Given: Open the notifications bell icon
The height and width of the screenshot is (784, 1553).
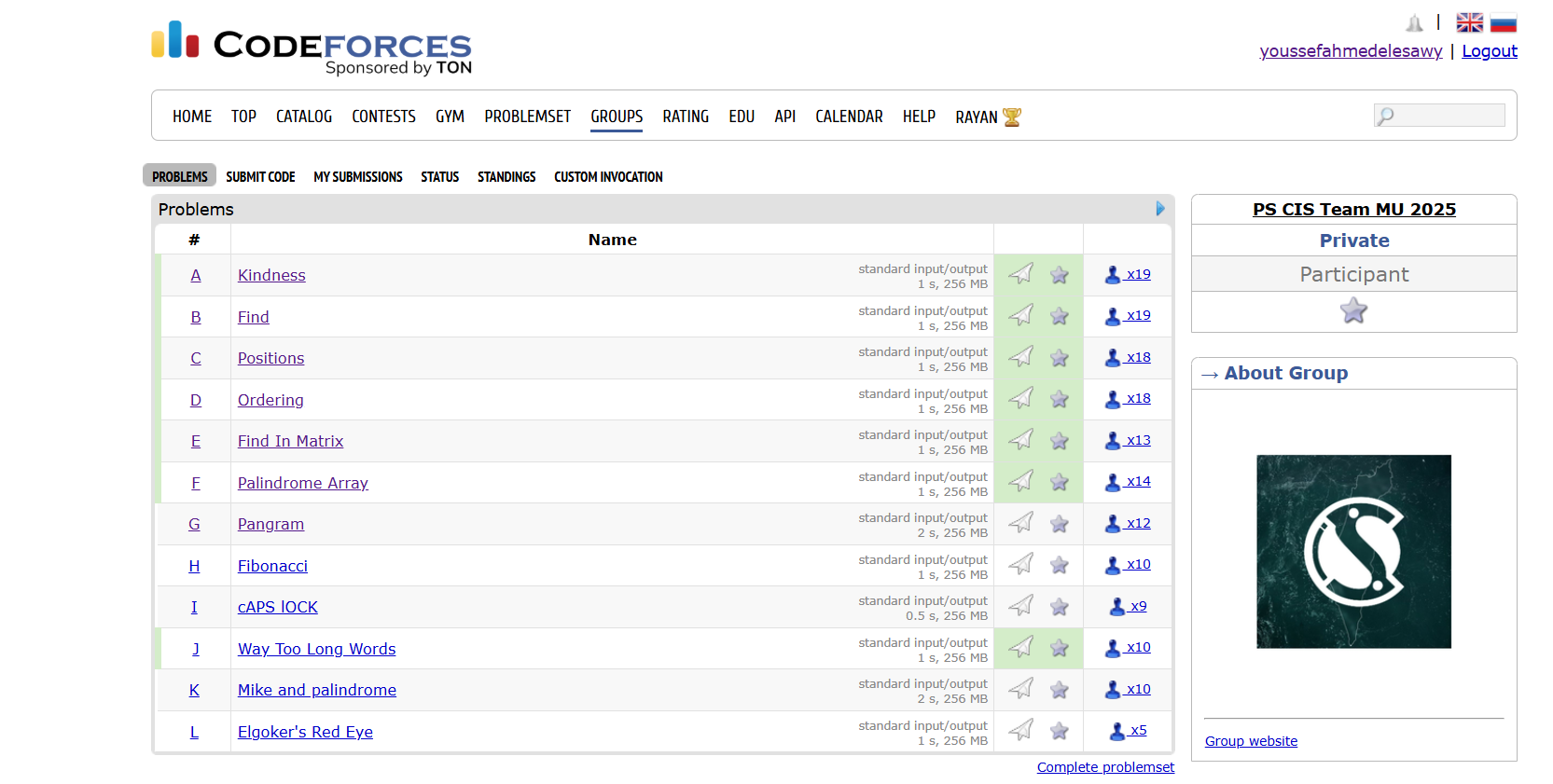Looking at the screenshot, I should coord(1415,23).
